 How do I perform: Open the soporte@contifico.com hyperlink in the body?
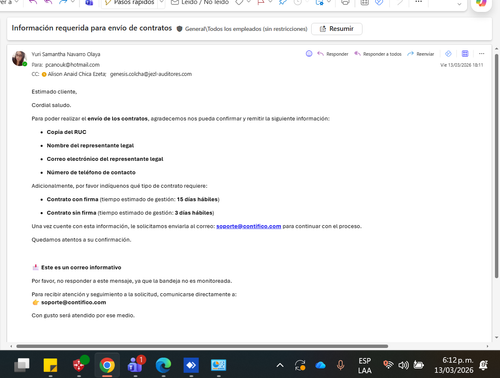[x=249, y=226]
